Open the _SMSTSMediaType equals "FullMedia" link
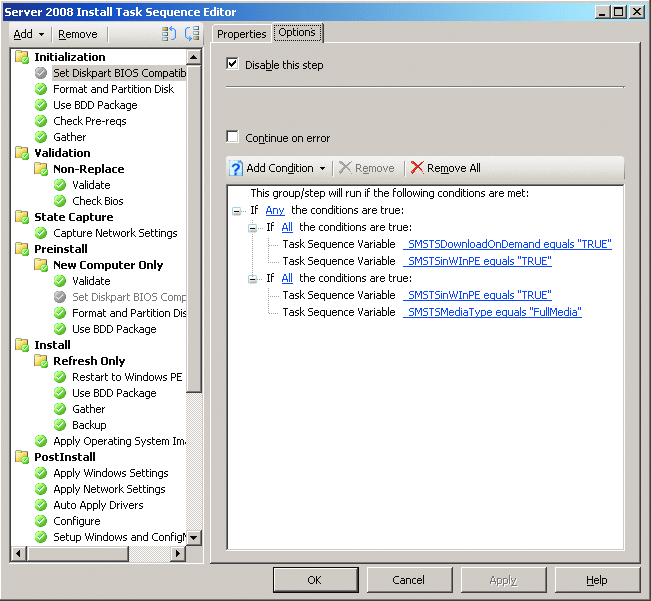The height and width of the screenshot is (601, 651). click(x=492, y=312)
